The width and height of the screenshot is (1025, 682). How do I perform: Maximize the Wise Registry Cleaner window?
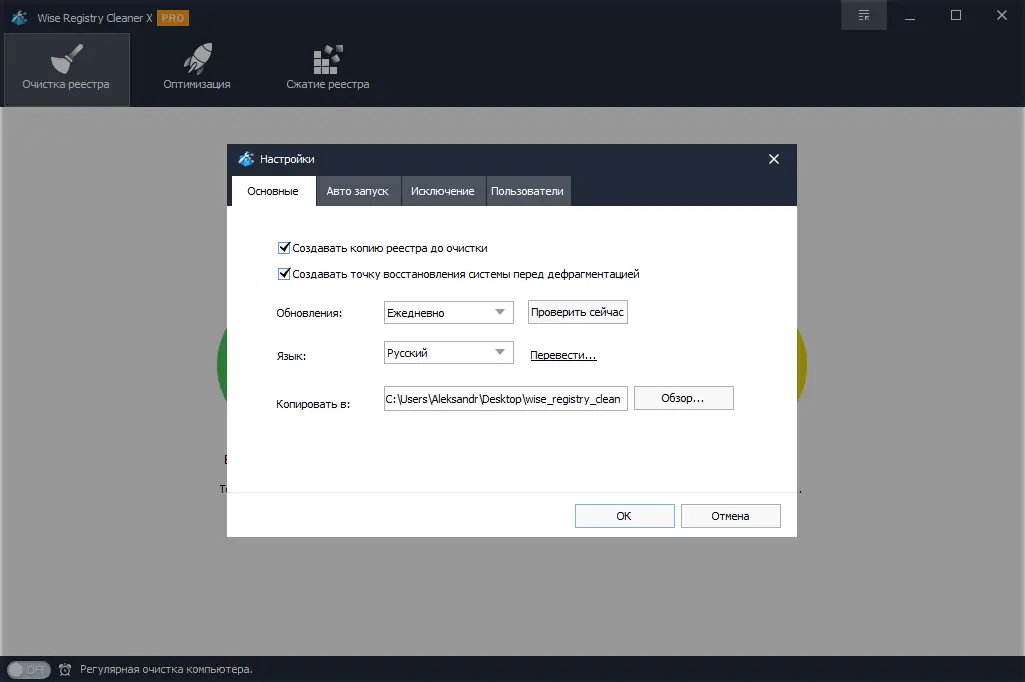tap(956, 15)
